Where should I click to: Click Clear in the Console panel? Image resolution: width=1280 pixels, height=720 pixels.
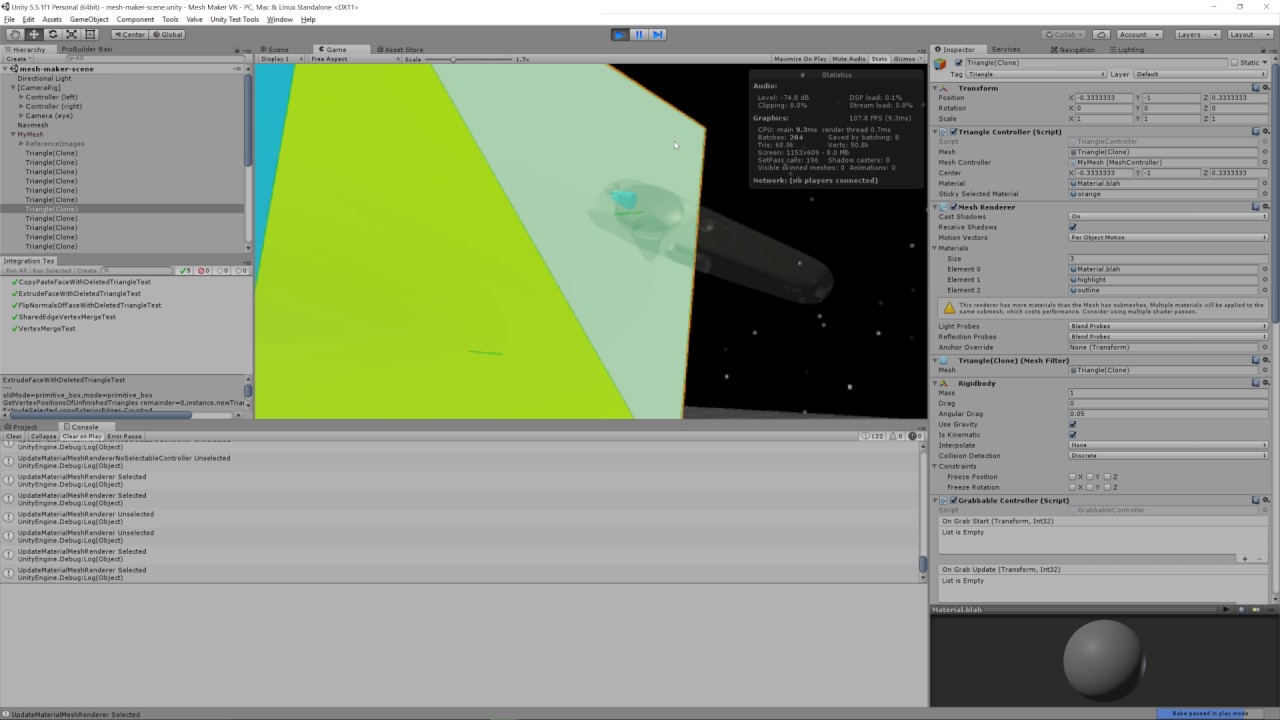coord(14,436)
